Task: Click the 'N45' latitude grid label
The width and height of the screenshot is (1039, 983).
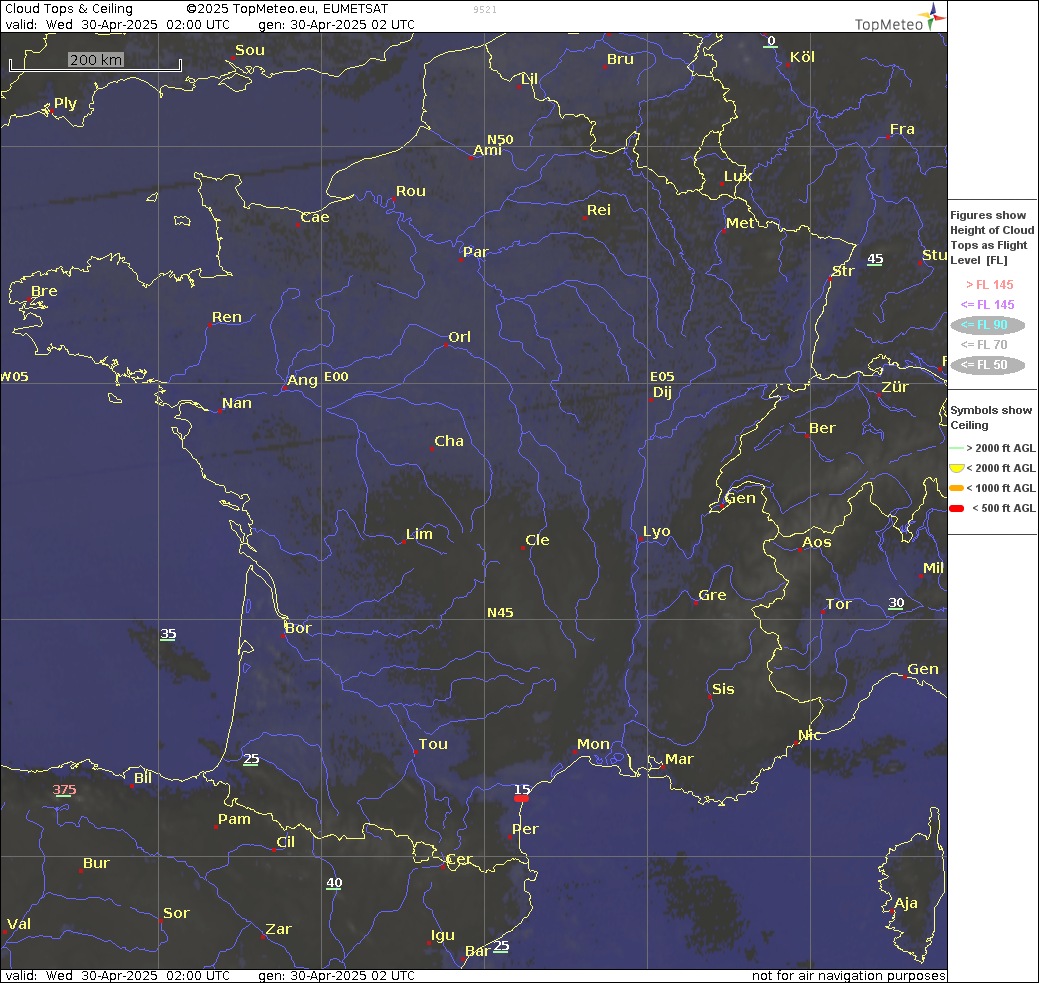Action: pos(500,612)
